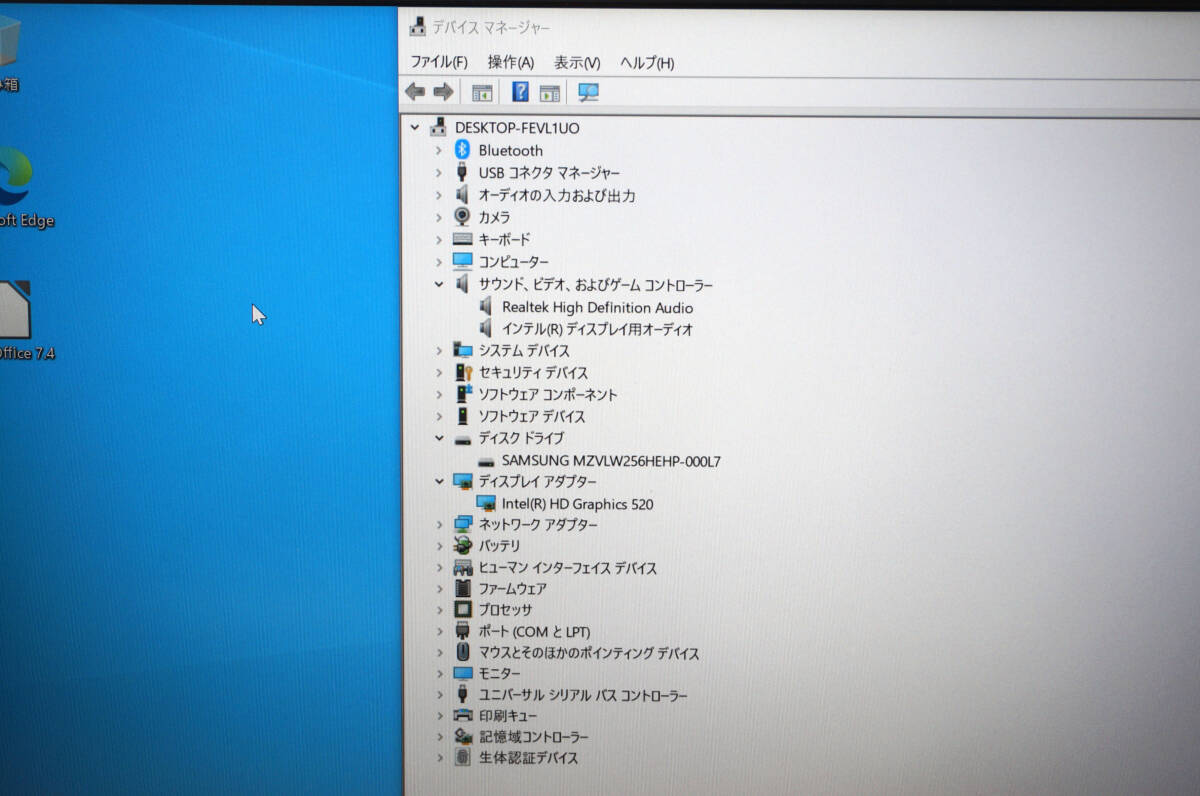This screenshot has height=796, width=1200.
Task: Click the キーボード keyboard icon
Action: [462, 239]
